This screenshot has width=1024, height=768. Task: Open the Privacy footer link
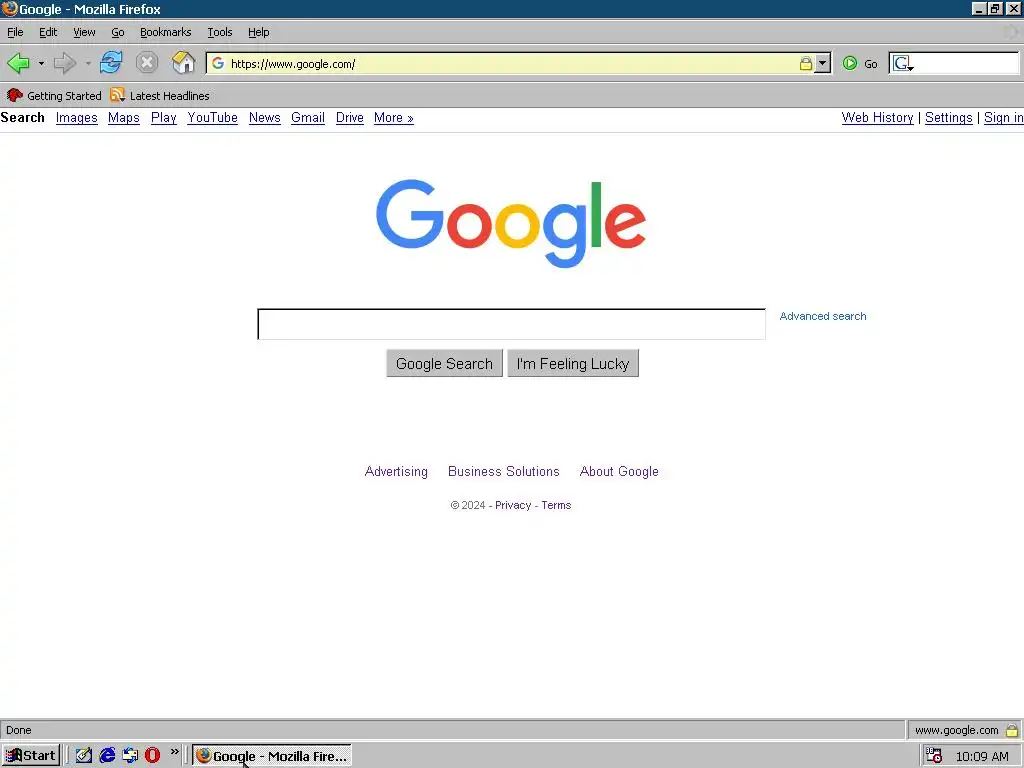coord(513,505)
